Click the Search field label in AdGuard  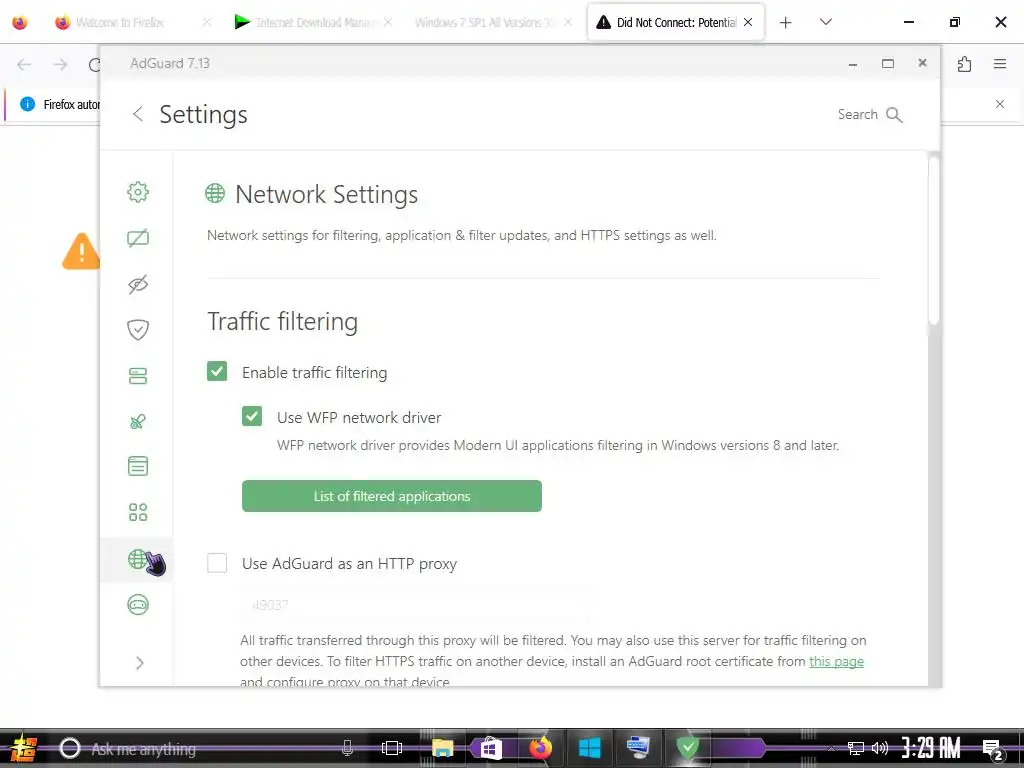[x=857, y=114]
